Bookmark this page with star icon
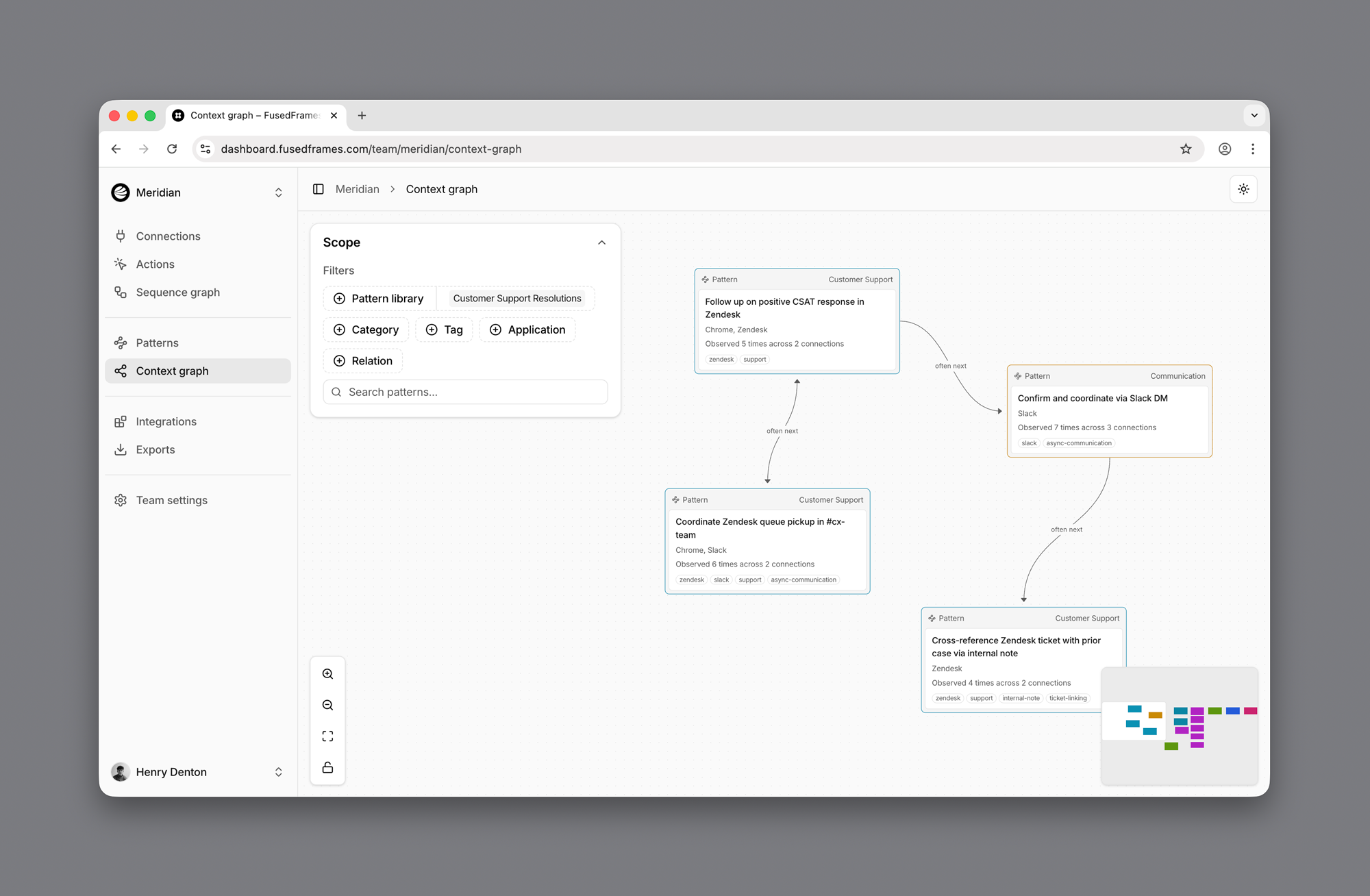The width and height of the screenshot is (1370, 896). pos(1186,149)
